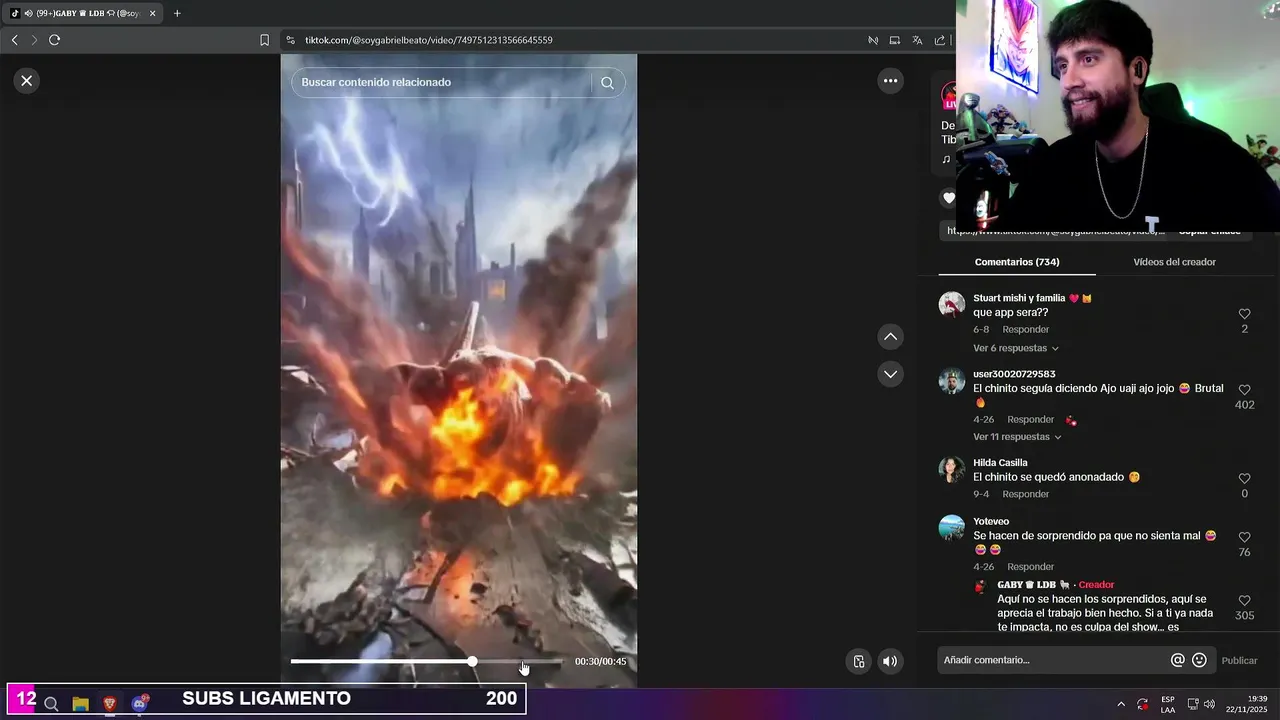Screen dimensions: 1280x720
Task: Insert a mention with the @ icon
Action: [1178, 660]
